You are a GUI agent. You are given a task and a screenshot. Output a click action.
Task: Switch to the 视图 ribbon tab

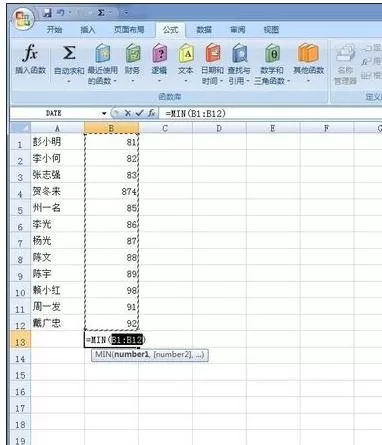(271, 30)
